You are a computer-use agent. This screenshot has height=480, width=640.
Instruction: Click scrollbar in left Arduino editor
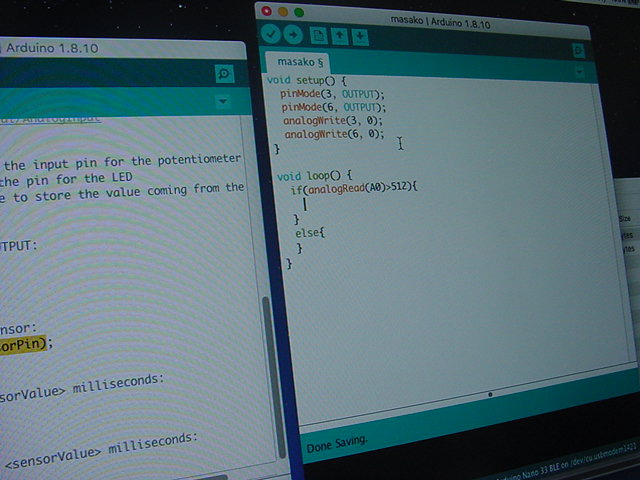click(x=273, y=377)
